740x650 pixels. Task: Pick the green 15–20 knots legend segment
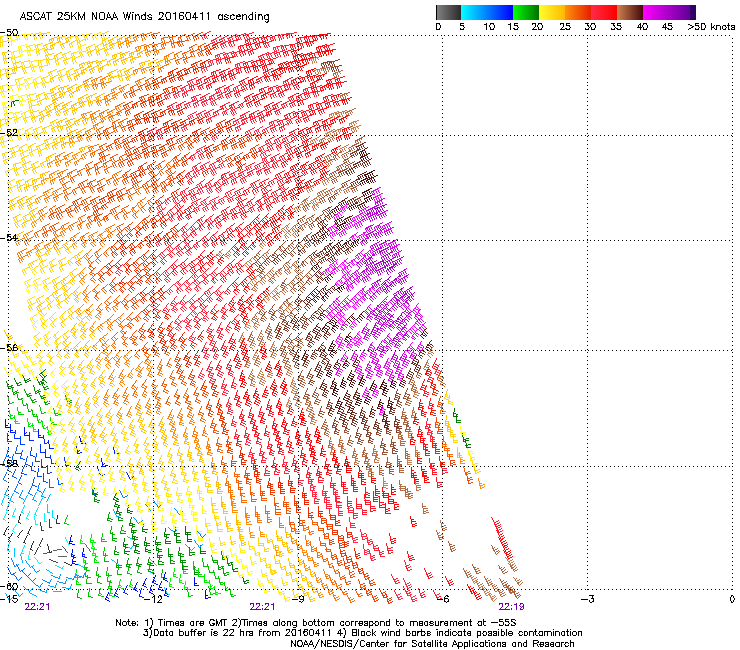tap(526, 12)
